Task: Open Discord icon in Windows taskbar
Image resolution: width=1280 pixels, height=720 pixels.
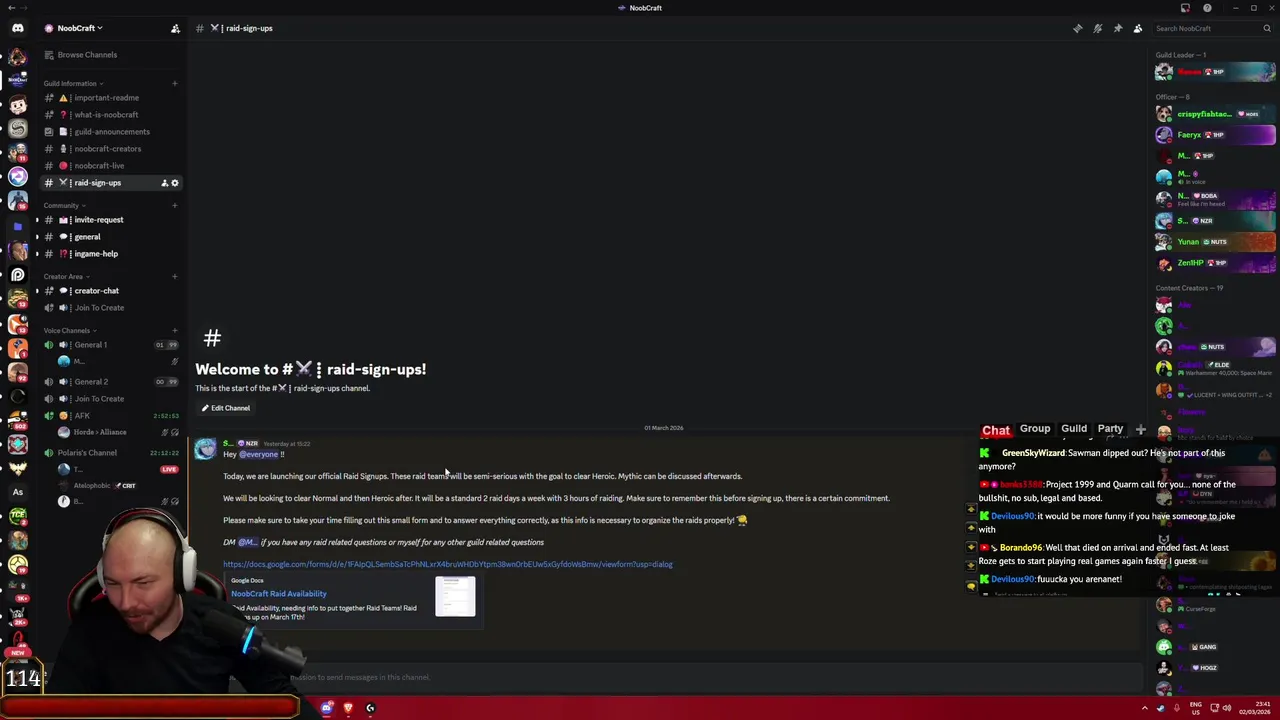Action: [326, 708]
